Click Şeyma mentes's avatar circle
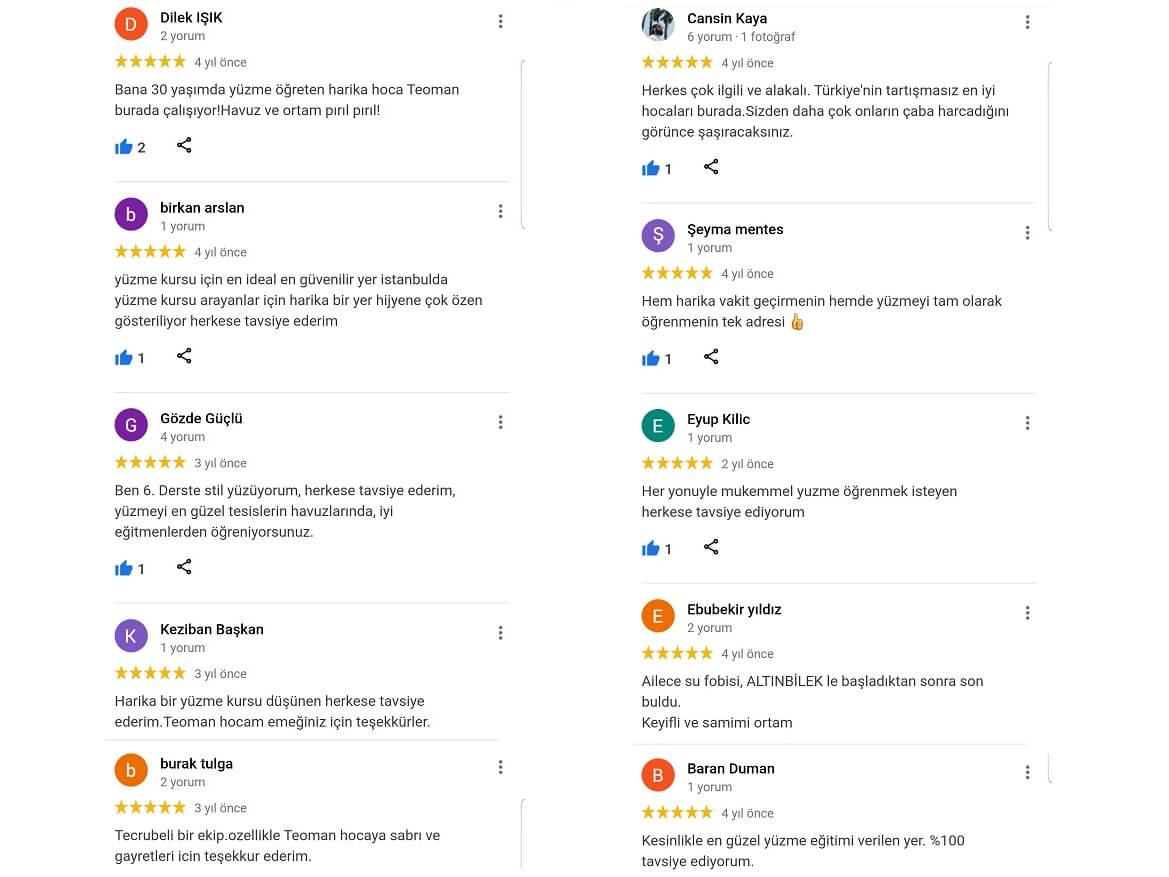This screenshot has height=877, width=1169. point(658,236)
